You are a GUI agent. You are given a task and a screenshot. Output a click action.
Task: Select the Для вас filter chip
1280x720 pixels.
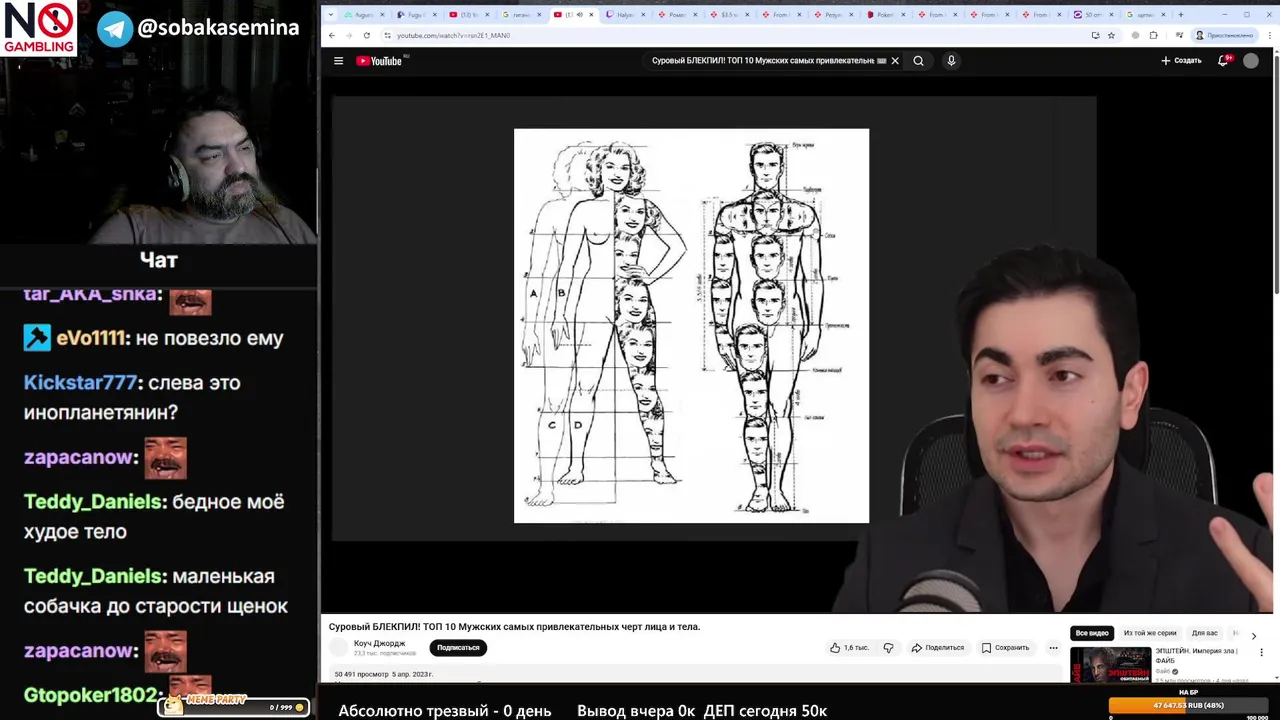pos(1204,633)
